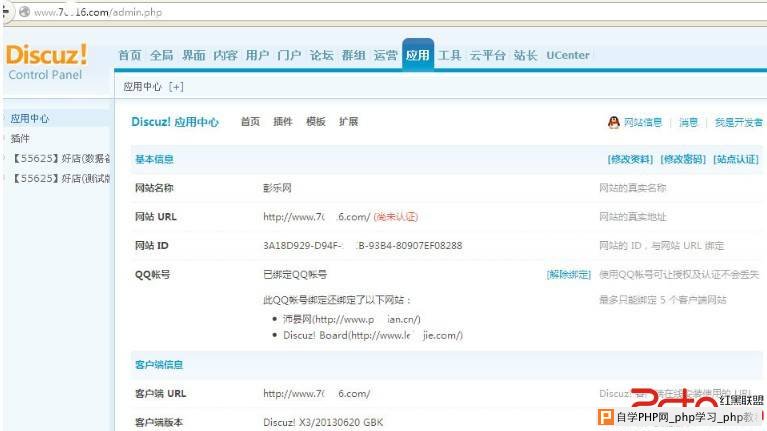Click the Discuz! 应用中心 heading link
This screenshot has width=767, height=431.
click(x=175, y=122)
